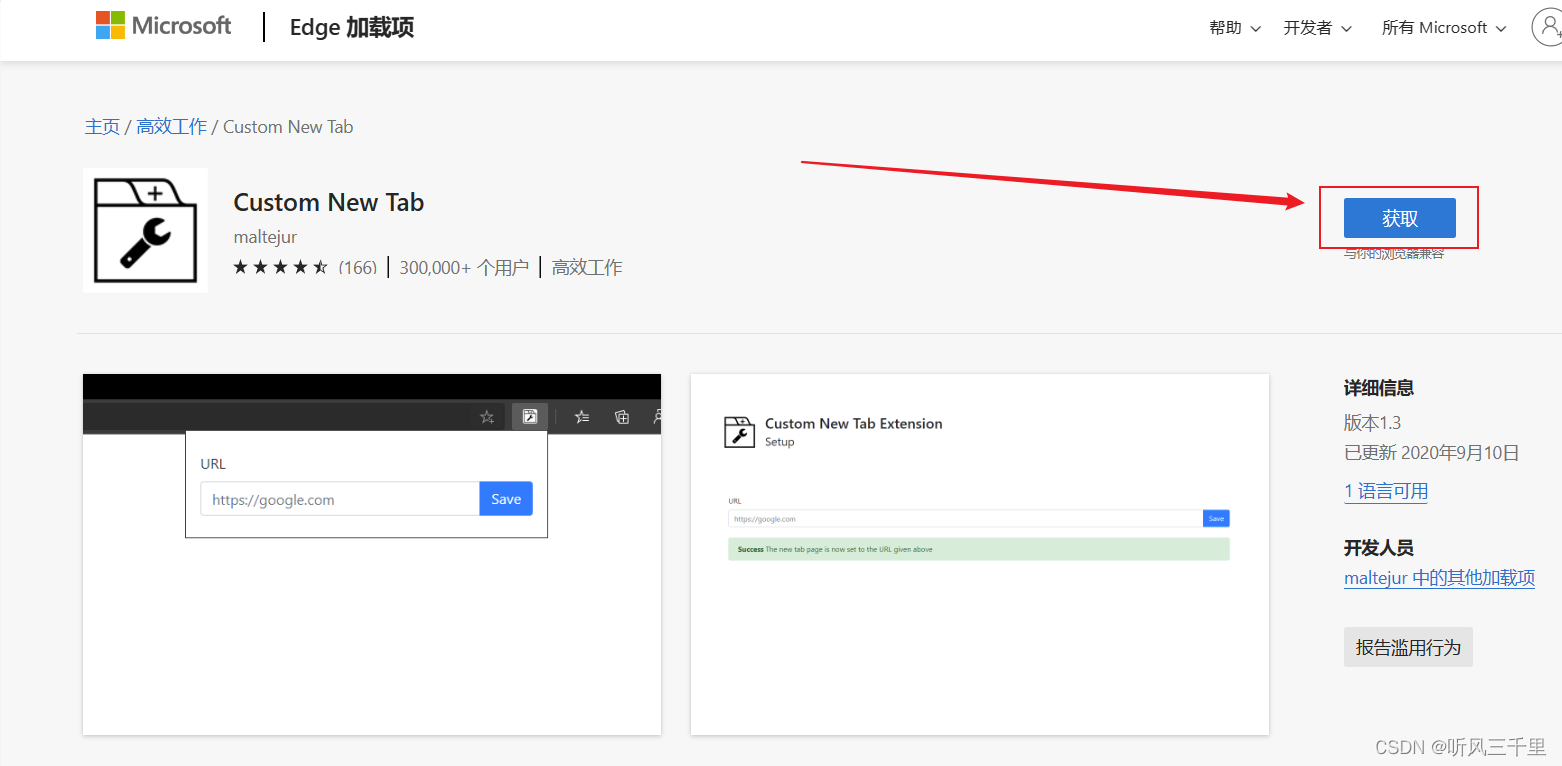Open the Edge 加载项 home title

pos(352,27)
